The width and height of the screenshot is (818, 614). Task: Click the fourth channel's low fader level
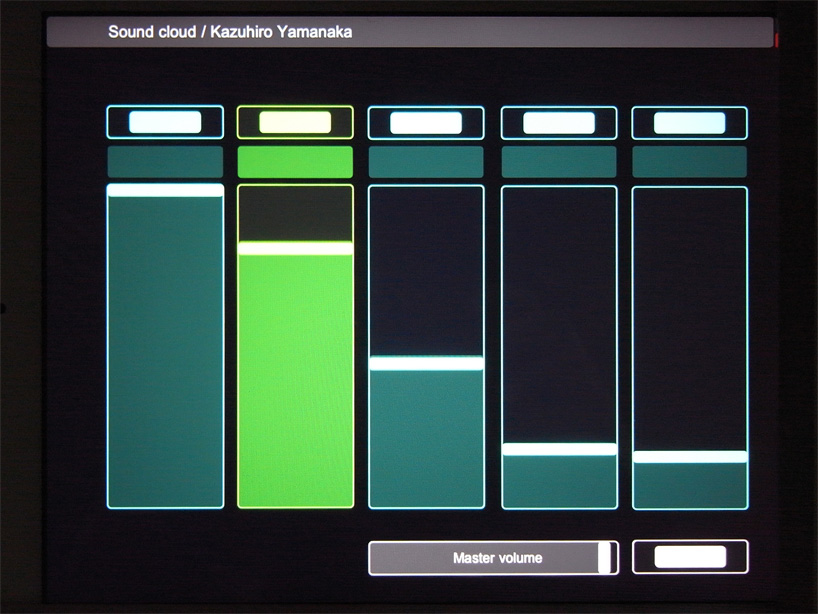click(559, 447)
